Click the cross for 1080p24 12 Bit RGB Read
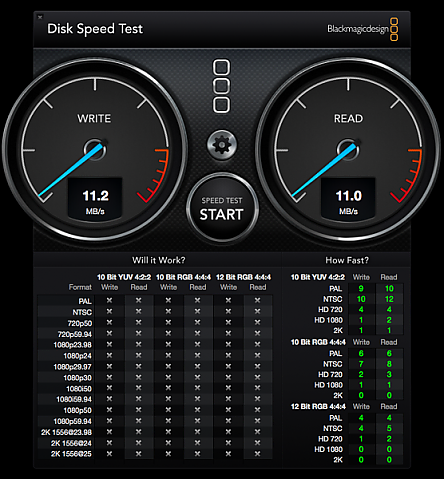Screen dimensions: 444x479 (x=257, y=355)
